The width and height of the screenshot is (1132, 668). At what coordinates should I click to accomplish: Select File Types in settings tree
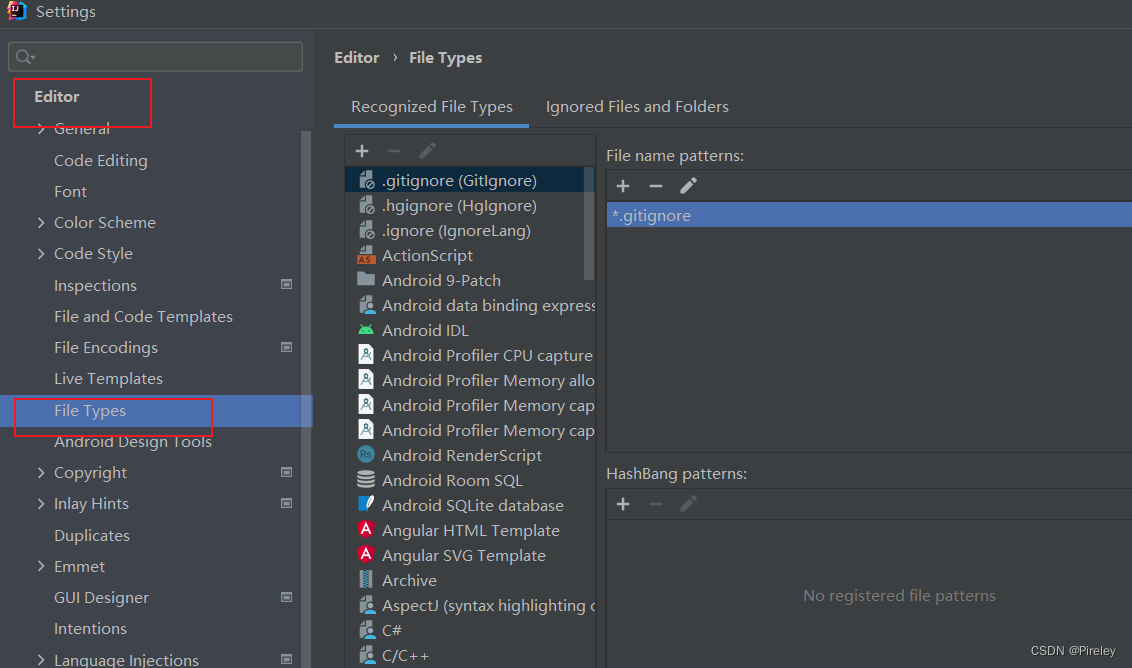point(156,410)
